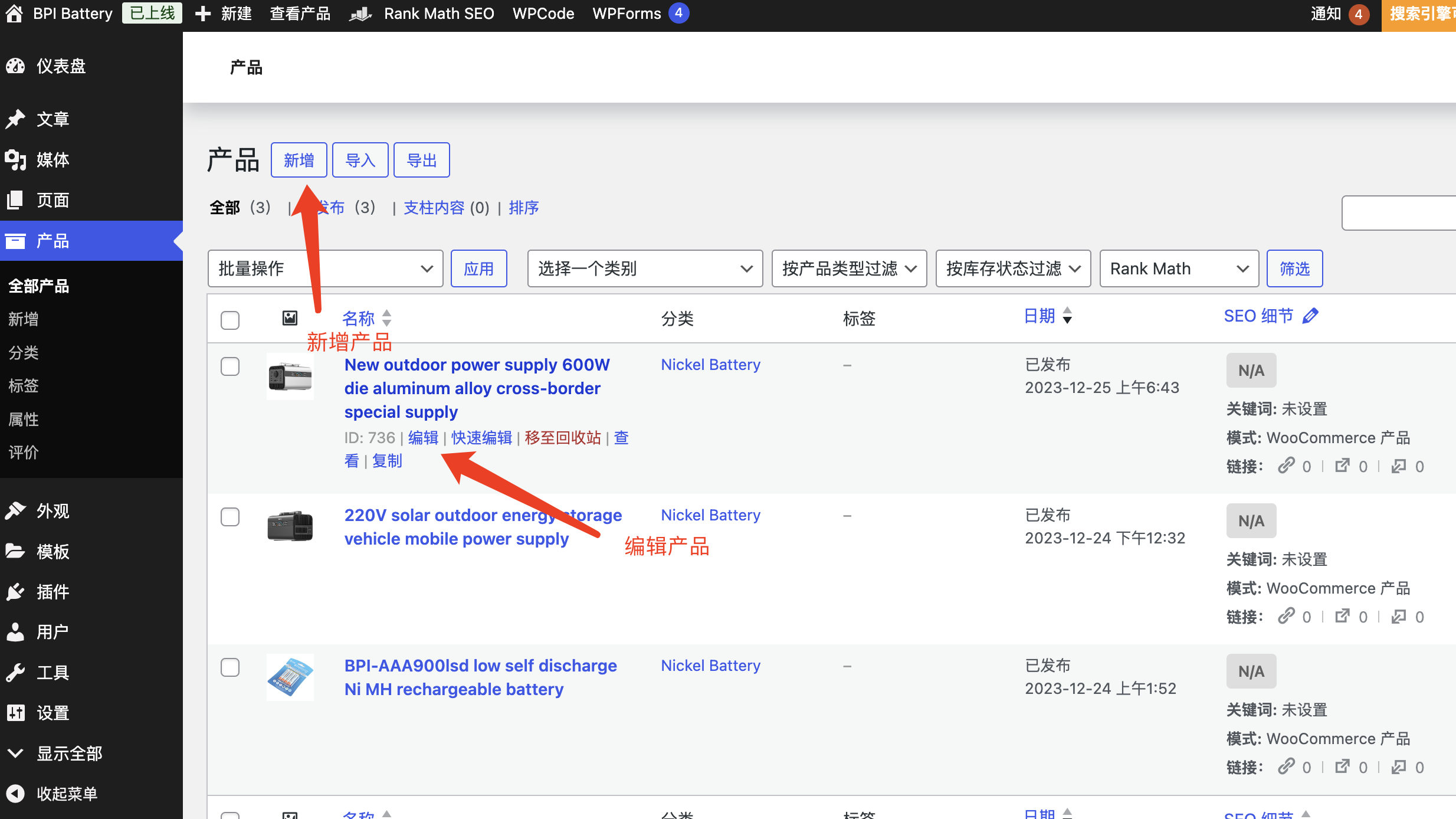Screen dimensions: 1456x819
Task: Open 标签 in the sidebar submenu
Action: (24, 386)
